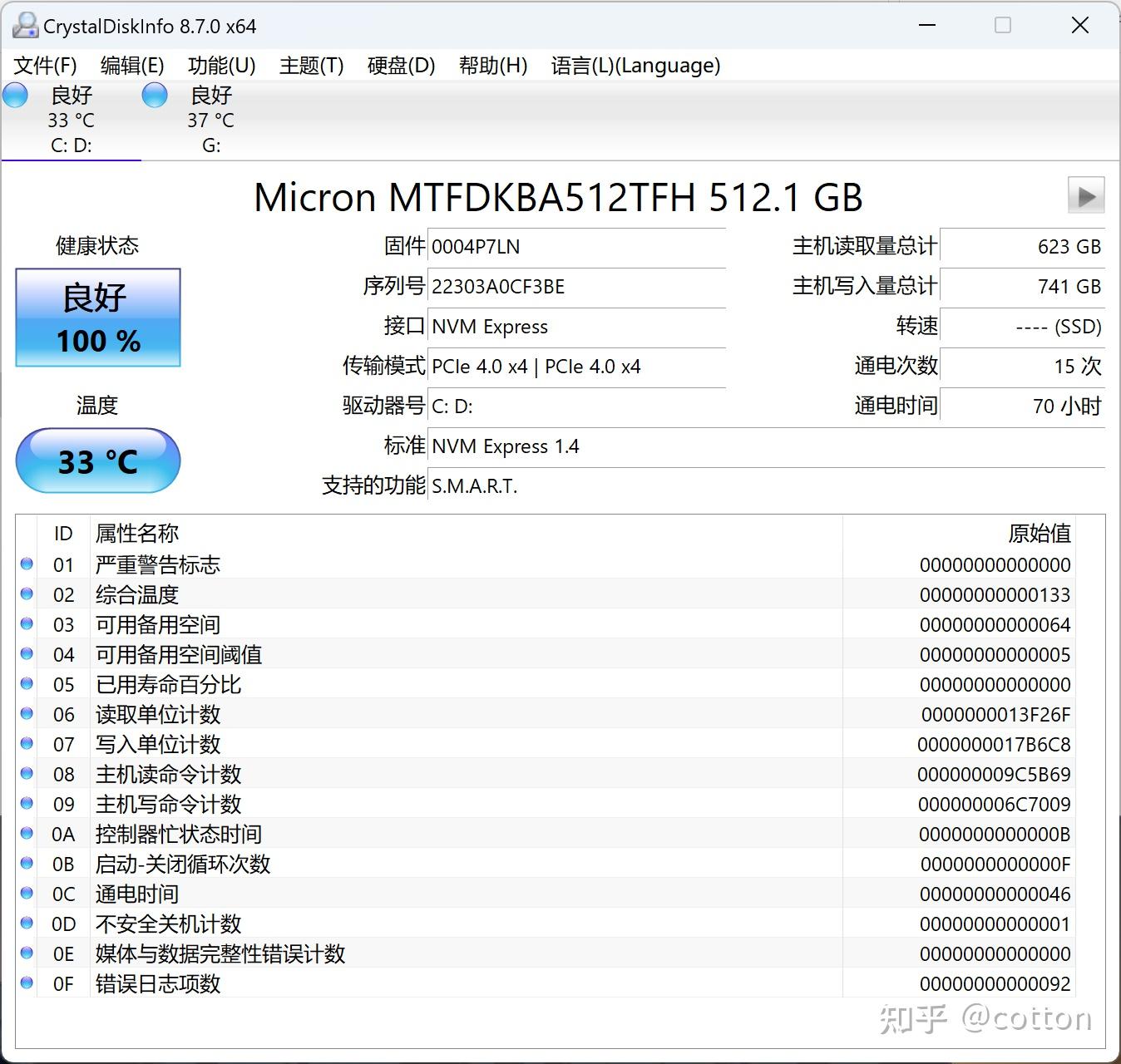Click status dot for 0C 通电时间
Screen dimensions: 1121x1064
27,894
